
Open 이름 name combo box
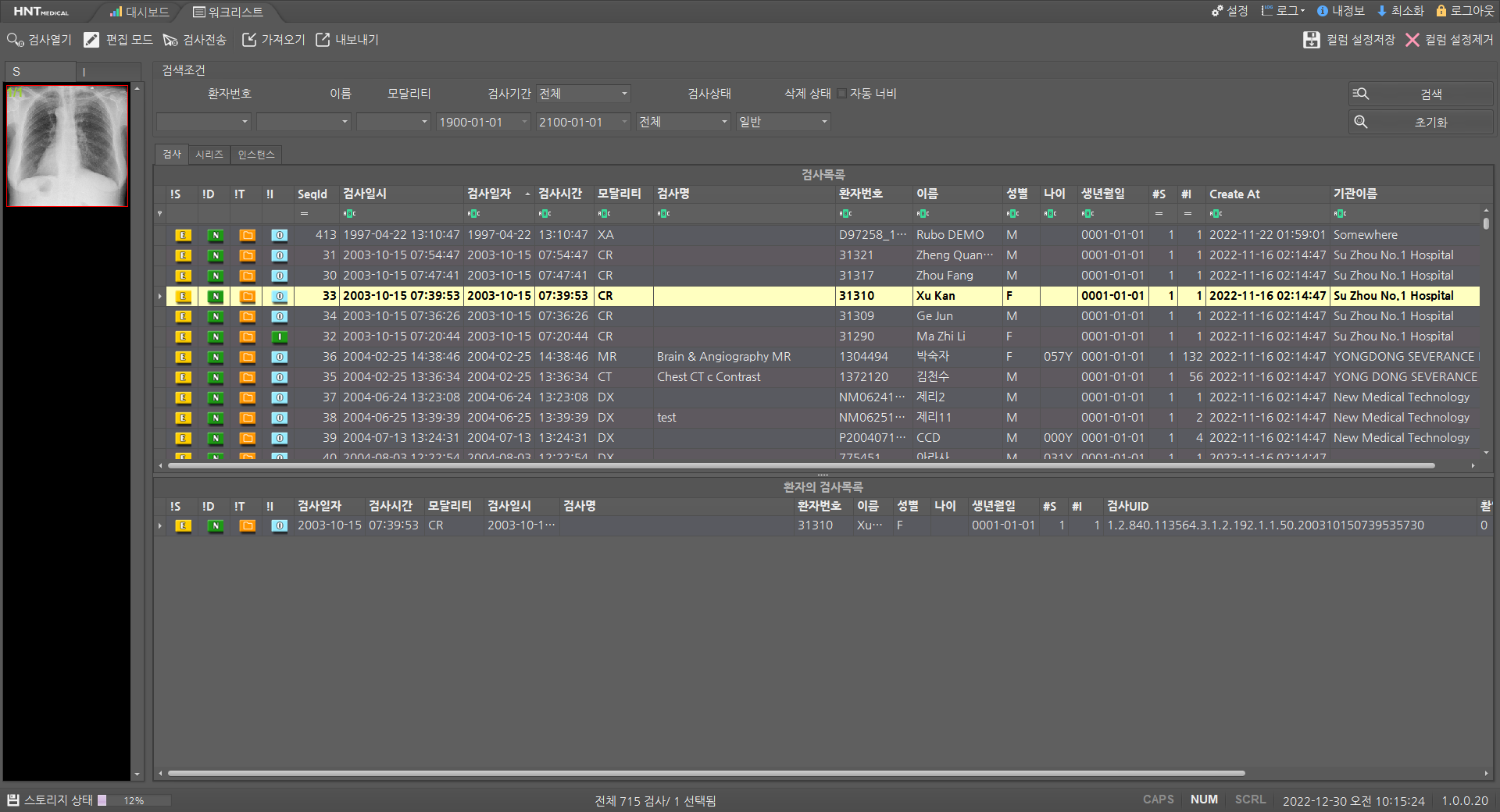[x=303, y=122]
